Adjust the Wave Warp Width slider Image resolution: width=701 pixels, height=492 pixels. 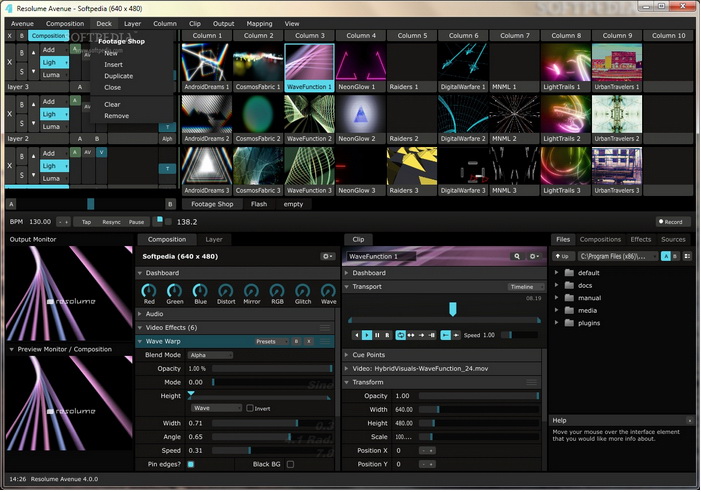[x=272, y=423]
